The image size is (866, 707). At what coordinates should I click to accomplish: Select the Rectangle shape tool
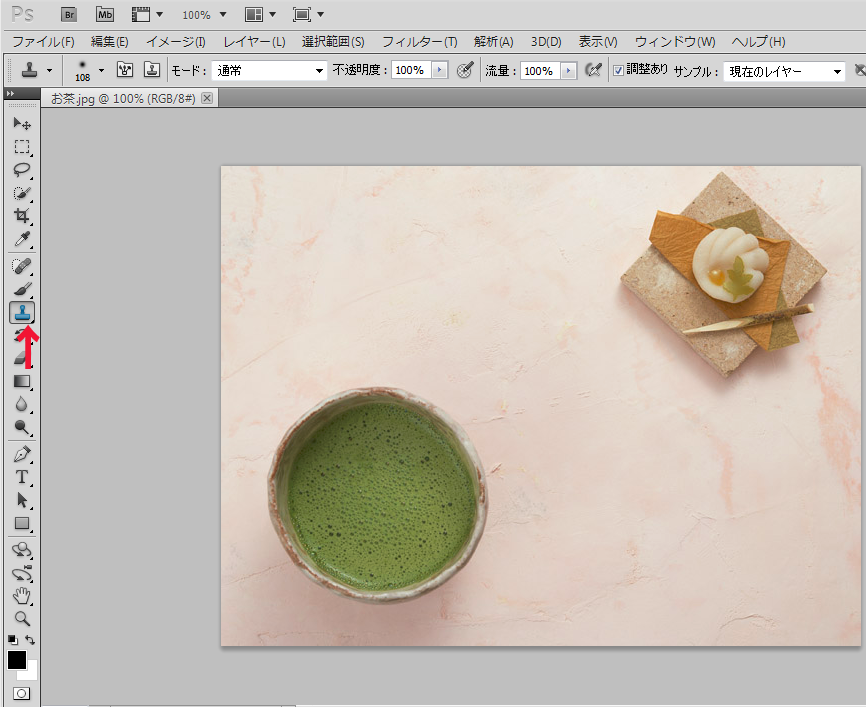(x=22, y=523)
